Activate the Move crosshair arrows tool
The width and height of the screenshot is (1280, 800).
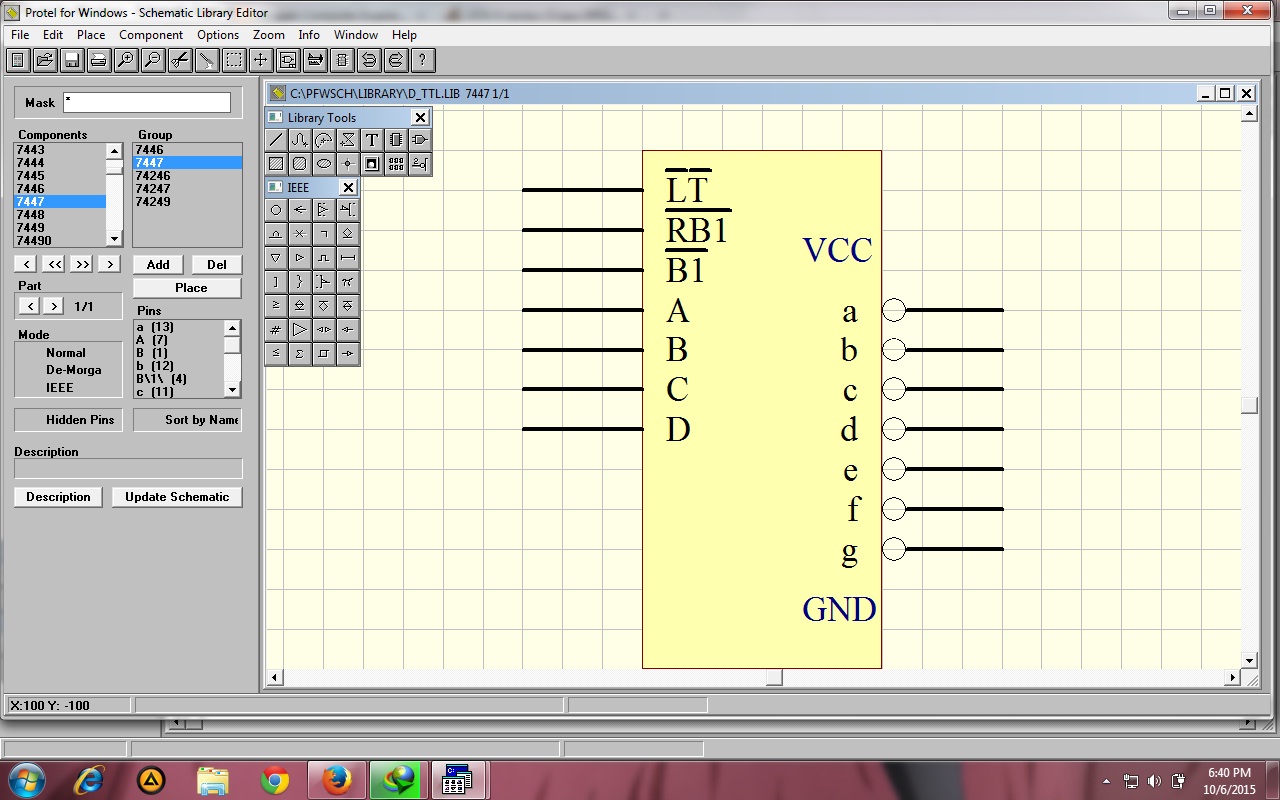(261, 60)
